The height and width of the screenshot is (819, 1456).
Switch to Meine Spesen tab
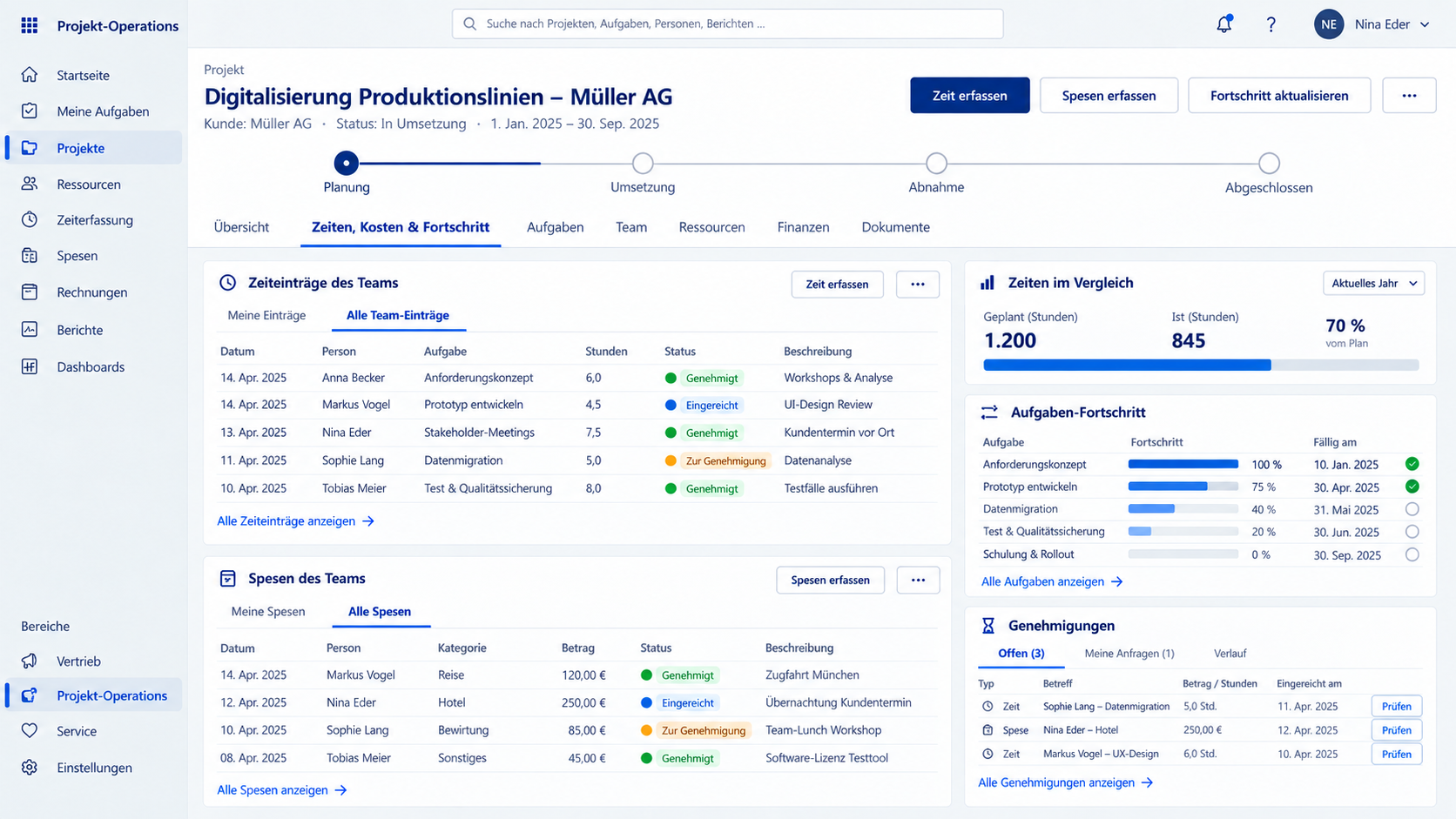(x=268, y=611)
